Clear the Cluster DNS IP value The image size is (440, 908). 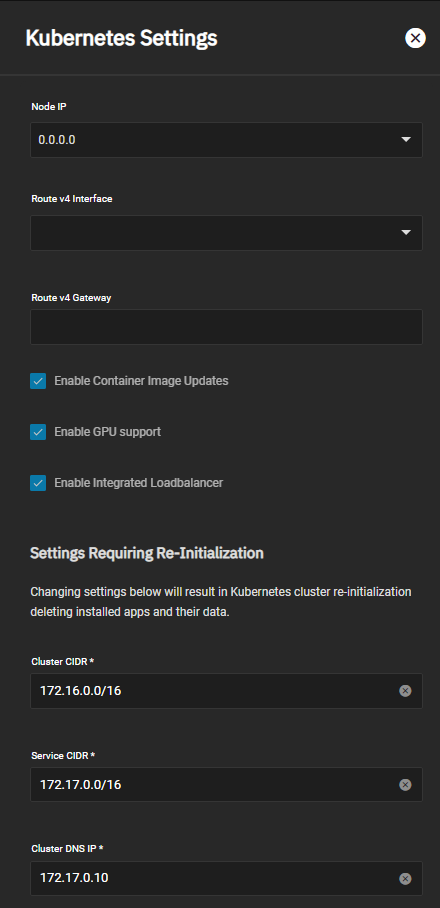click(405, 878)
